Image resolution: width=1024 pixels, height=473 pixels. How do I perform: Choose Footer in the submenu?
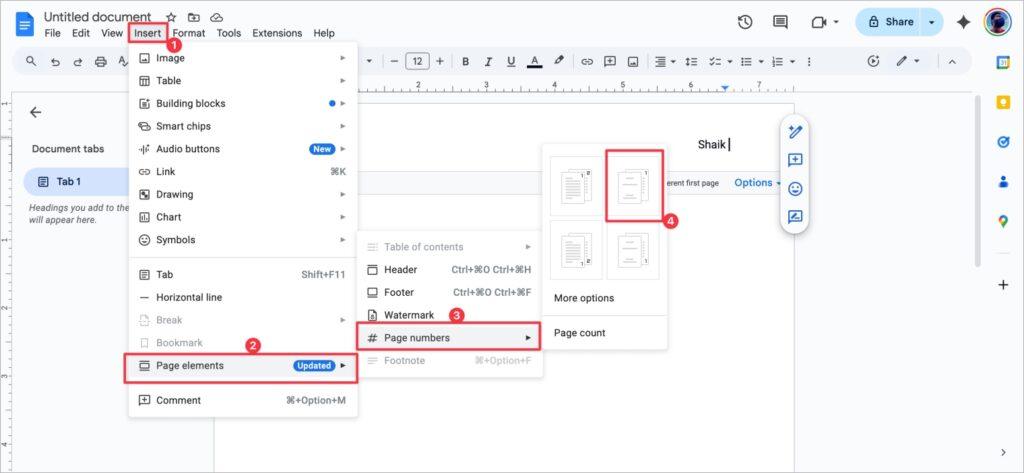click(x=449, y=293)
